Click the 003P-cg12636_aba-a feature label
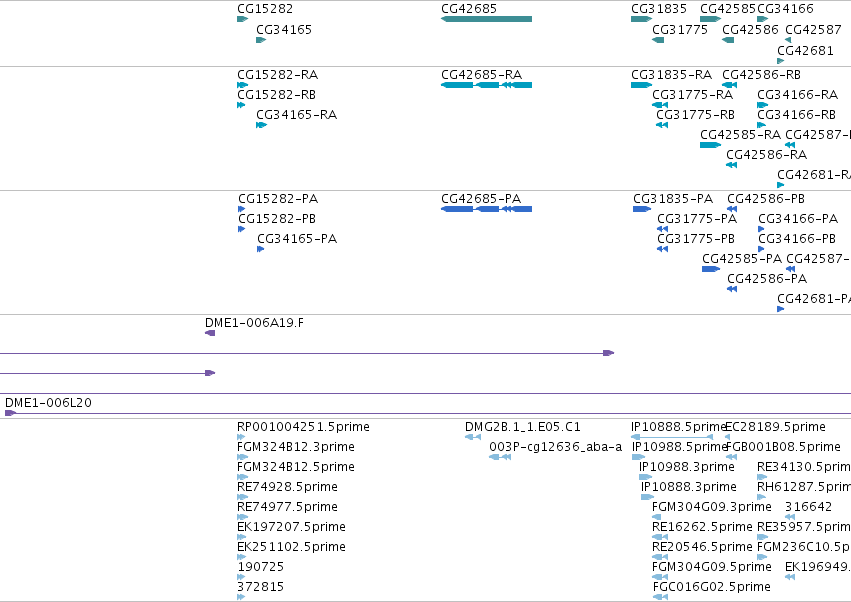 coord(555,447)
